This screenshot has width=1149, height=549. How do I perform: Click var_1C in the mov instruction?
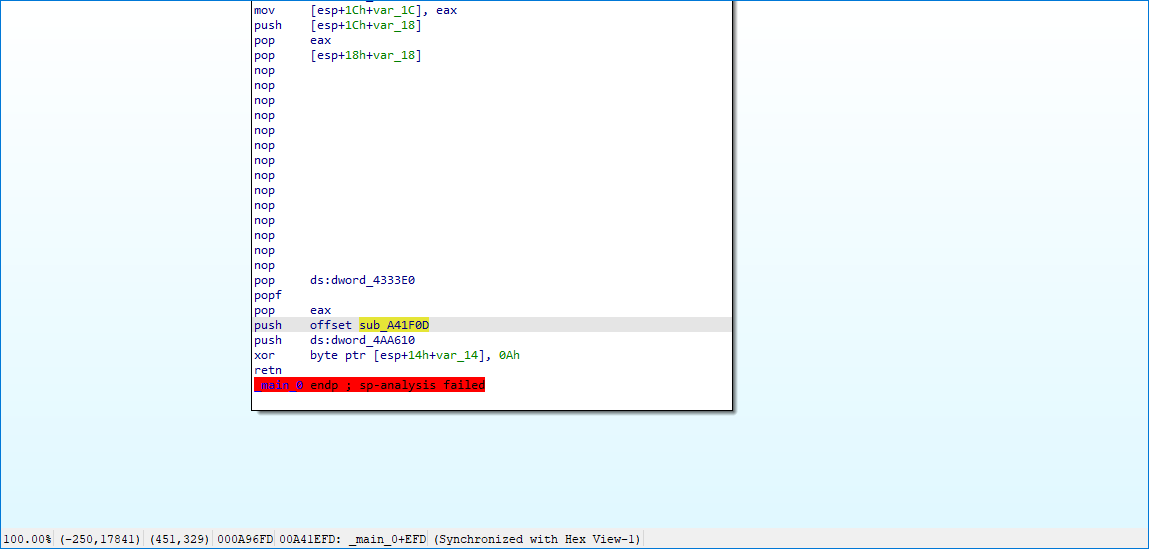(392, 10)
